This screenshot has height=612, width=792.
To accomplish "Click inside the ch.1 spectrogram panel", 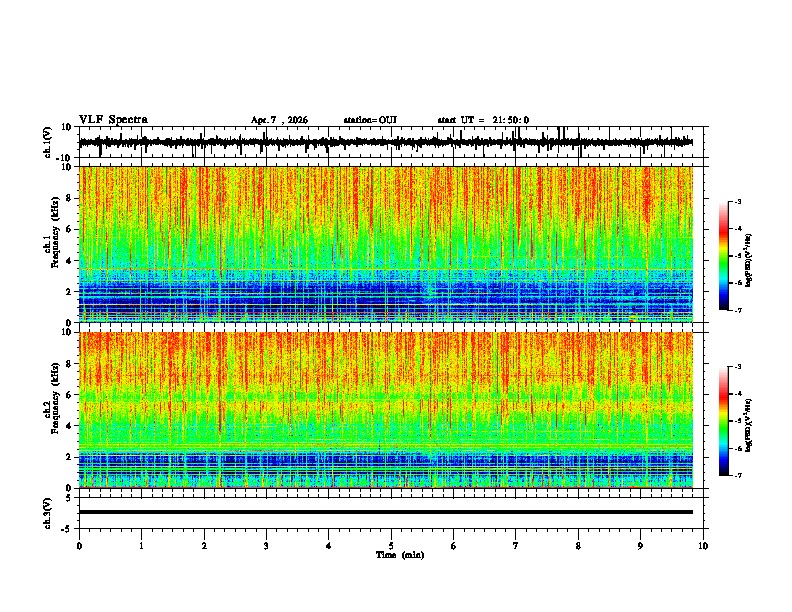I will pos(386,244).
